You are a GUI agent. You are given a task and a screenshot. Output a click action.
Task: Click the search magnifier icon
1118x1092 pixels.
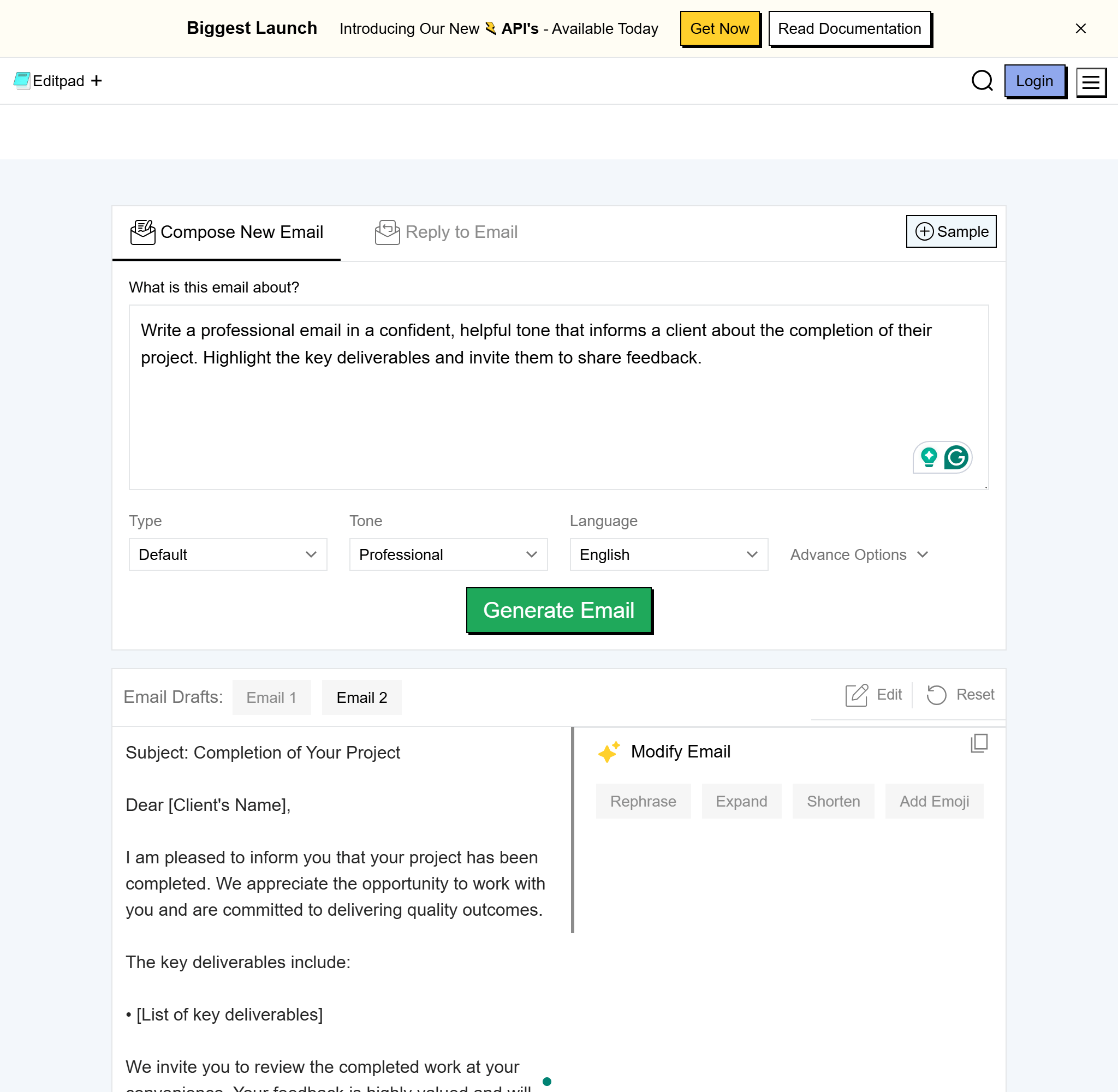(x=982, y=81)
